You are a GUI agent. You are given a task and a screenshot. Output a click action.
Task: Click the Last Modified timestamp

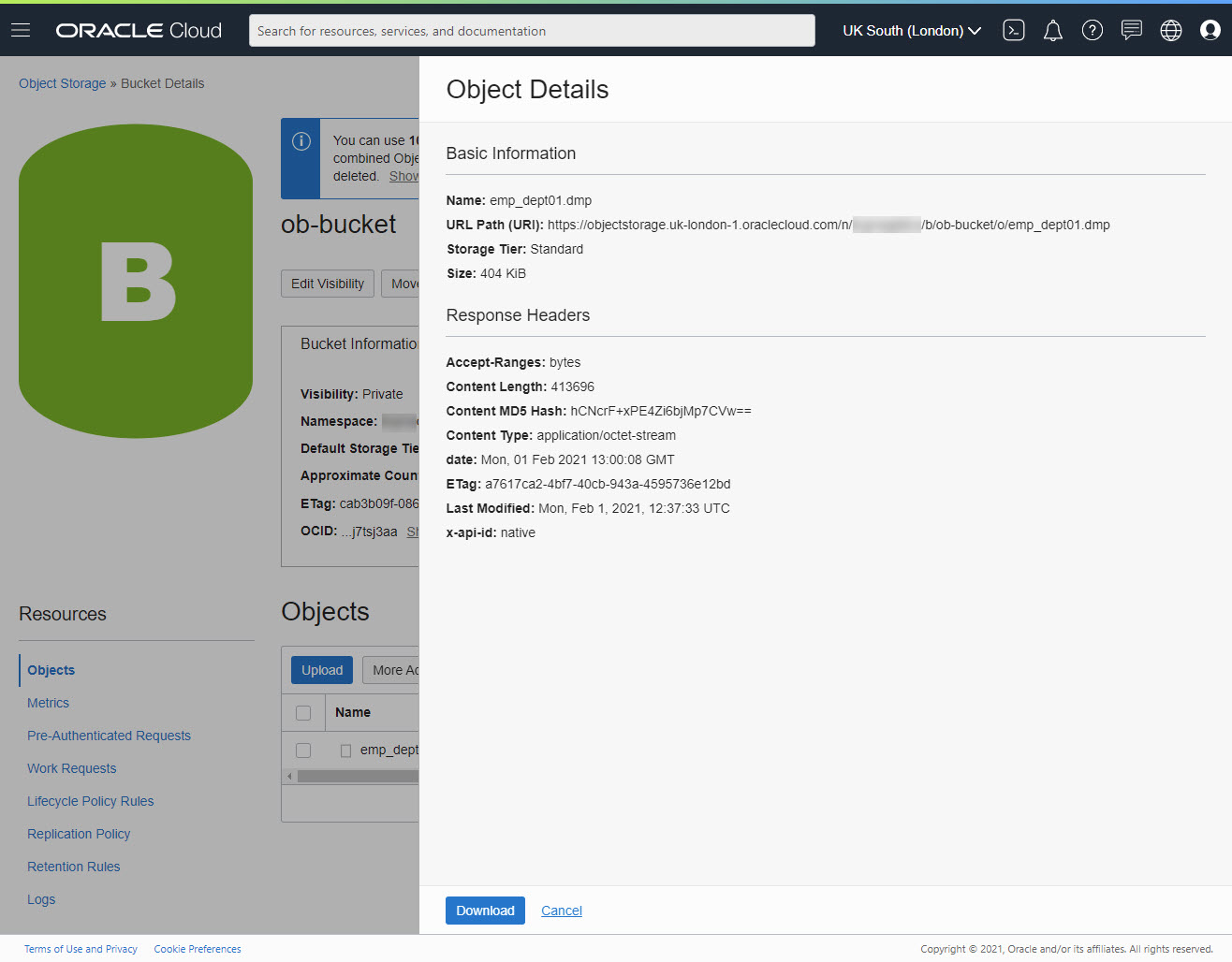point(634,508)
